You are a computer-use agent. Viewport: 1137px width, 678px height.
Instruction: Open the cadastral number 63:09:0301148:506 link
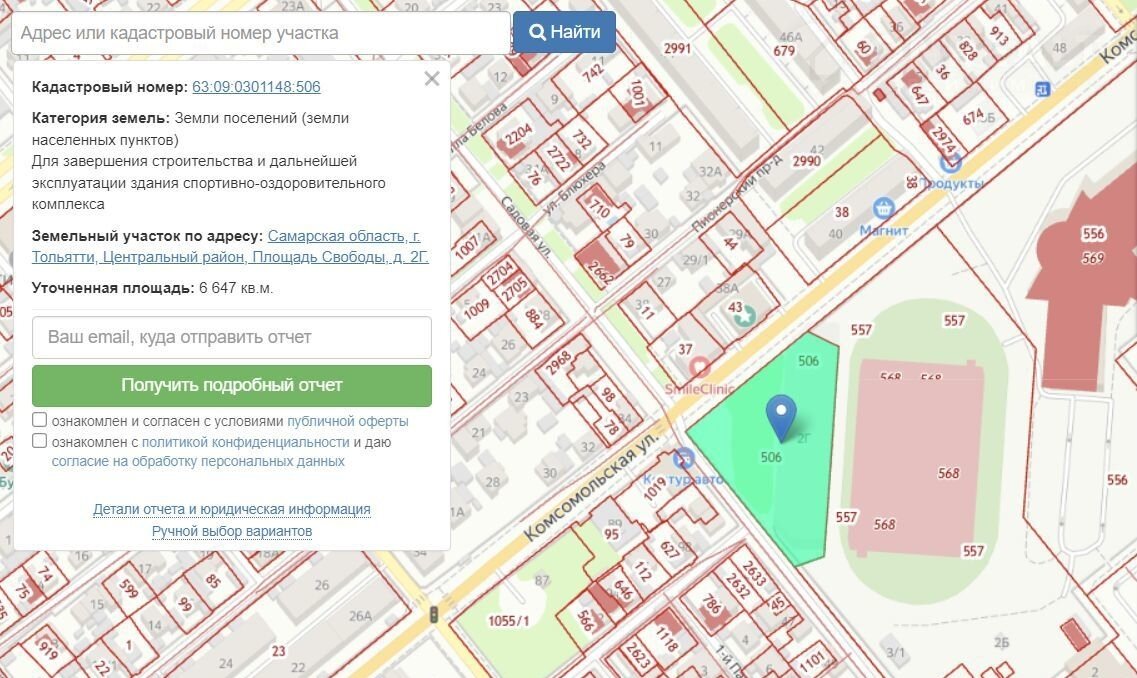(x=256, y=87)
